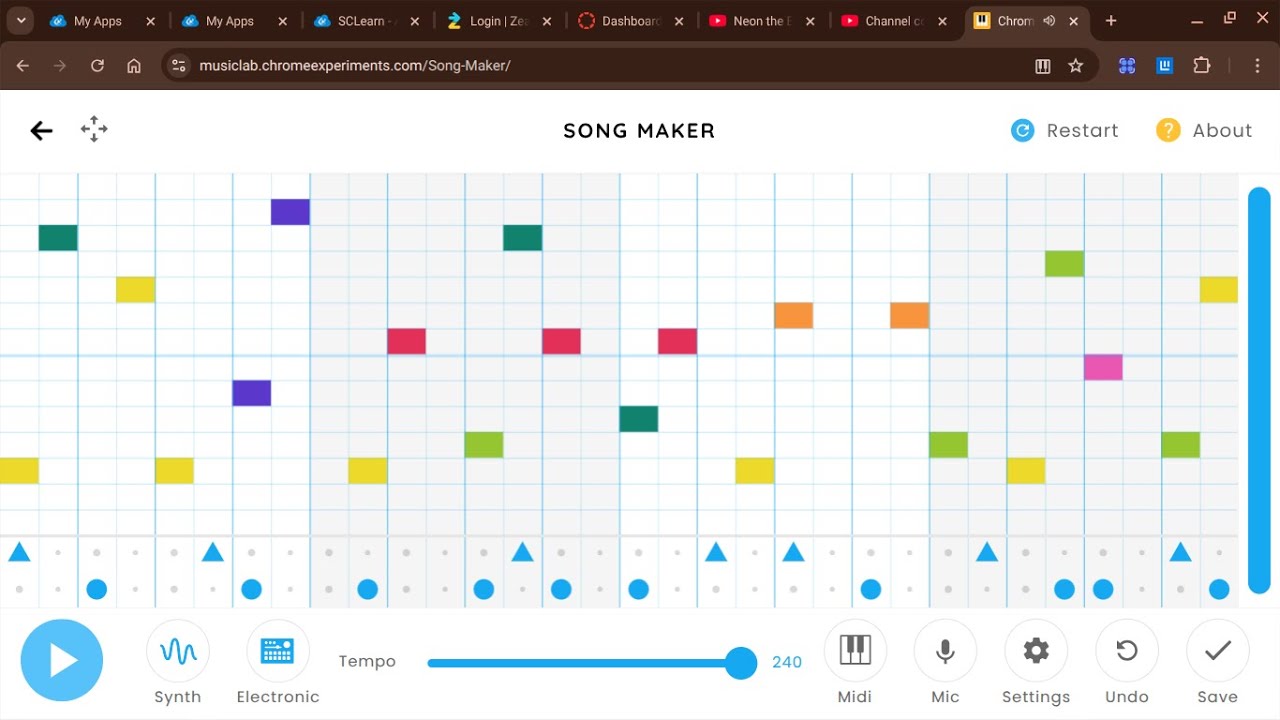Click the address bar URL
Viewport: 1280px width, 720px height.
(355, 66)
